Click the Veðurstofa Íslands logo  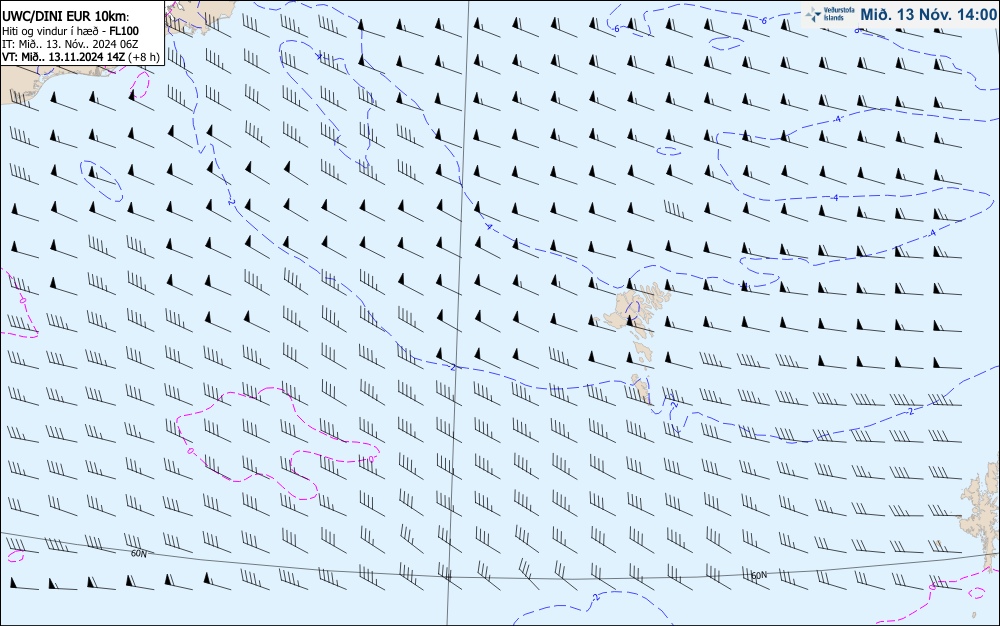click(x=830, y=14)
